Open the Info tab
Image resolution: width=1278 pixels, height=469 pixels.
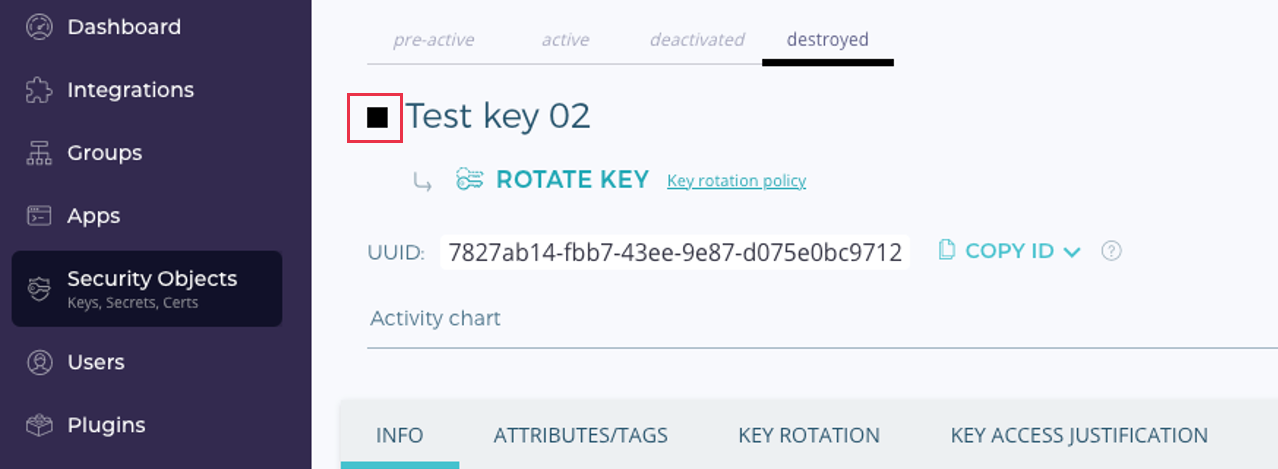pos(399,436)
